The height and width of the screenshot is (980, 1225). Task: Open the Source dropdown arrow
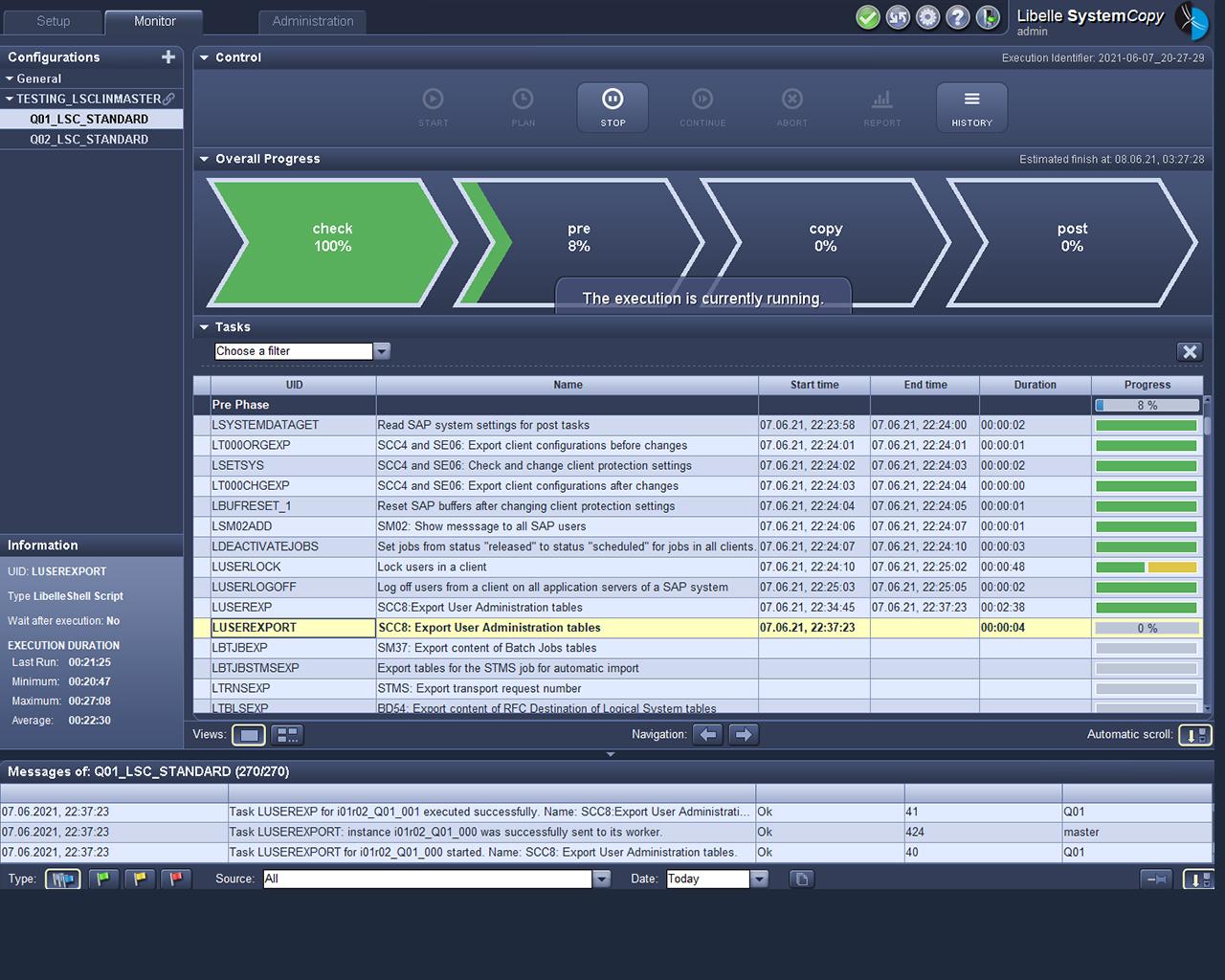pos(601,879)
